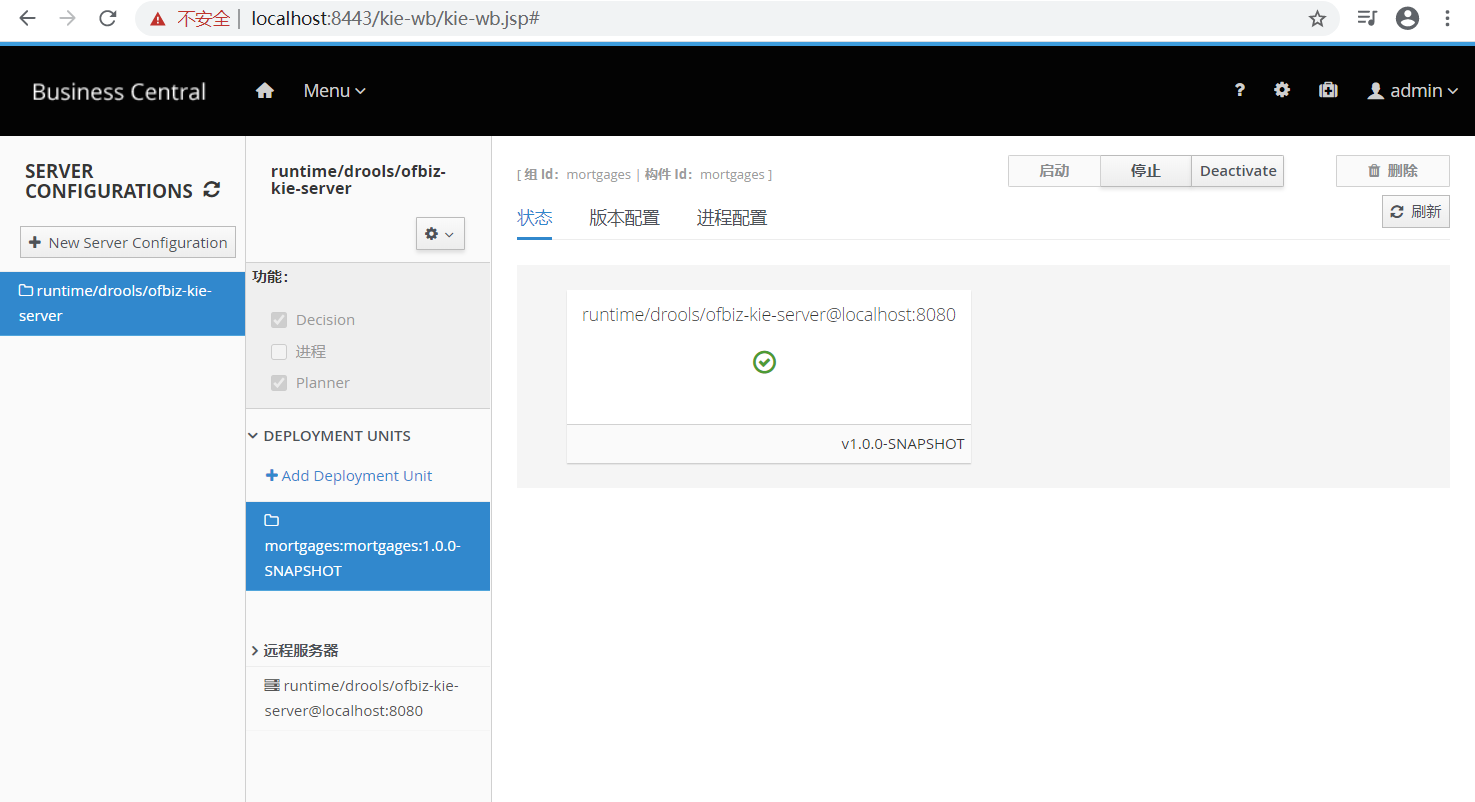Bookmark this page with star icon
1475x802 pixels.
pyautogui.click(x=1317, y=18)
